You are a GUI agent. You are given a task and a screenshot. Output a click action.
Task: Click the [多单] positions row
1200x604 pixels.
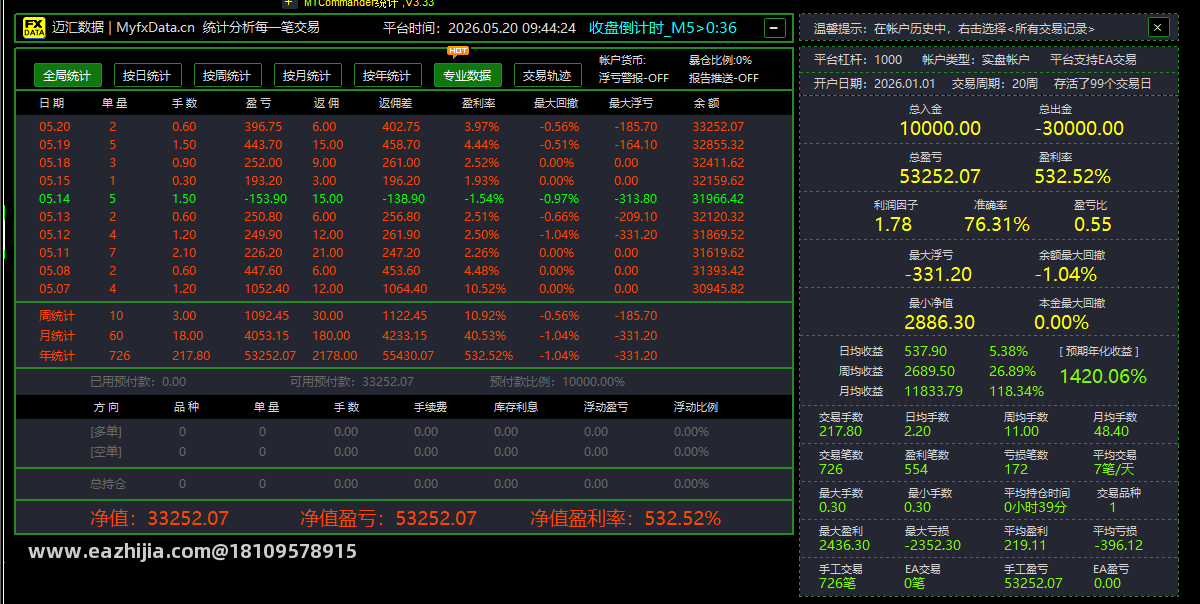click(x=404, y=431)
